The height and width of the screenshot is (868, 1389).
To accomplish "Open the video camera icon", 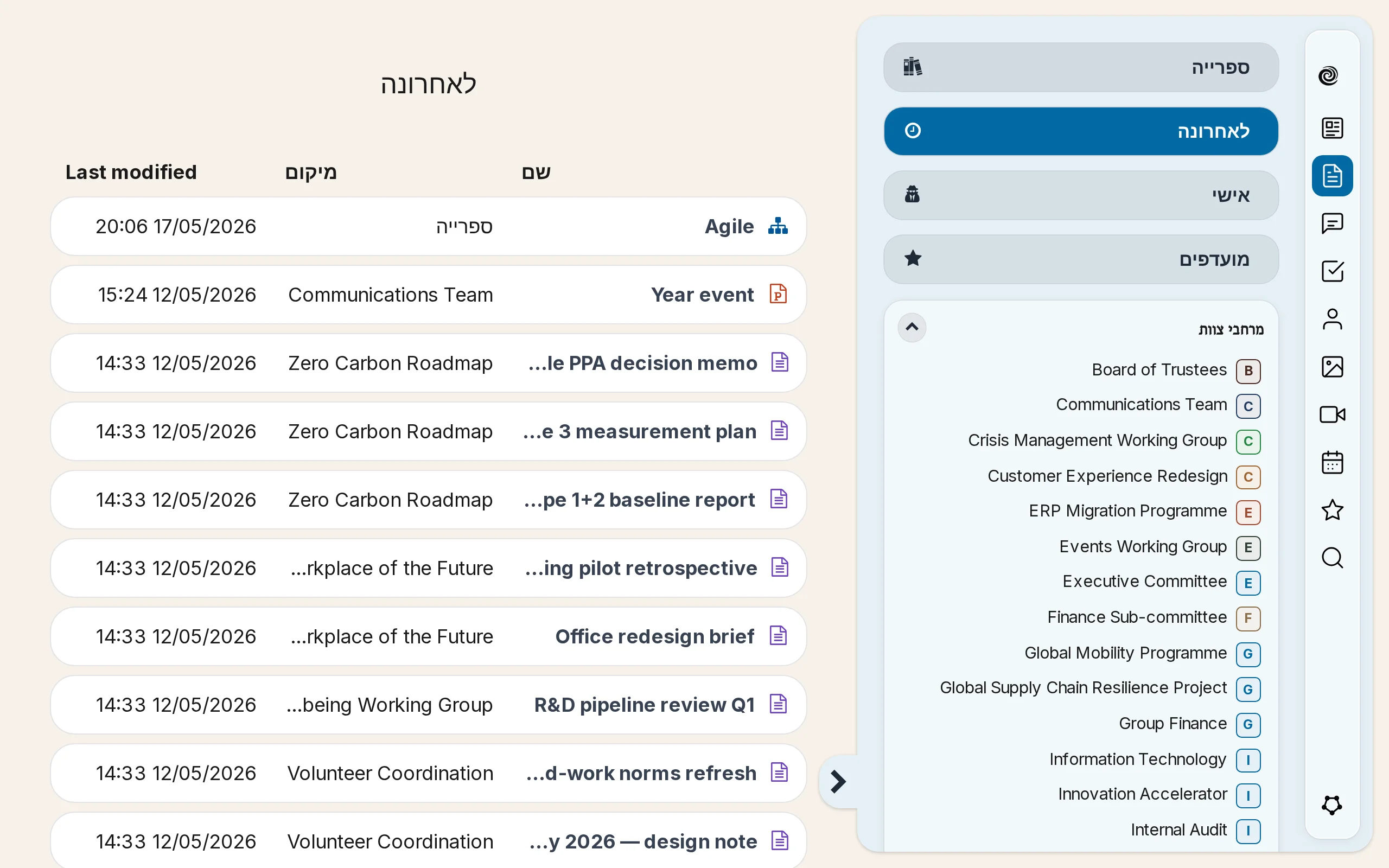I will [1331, 414].
